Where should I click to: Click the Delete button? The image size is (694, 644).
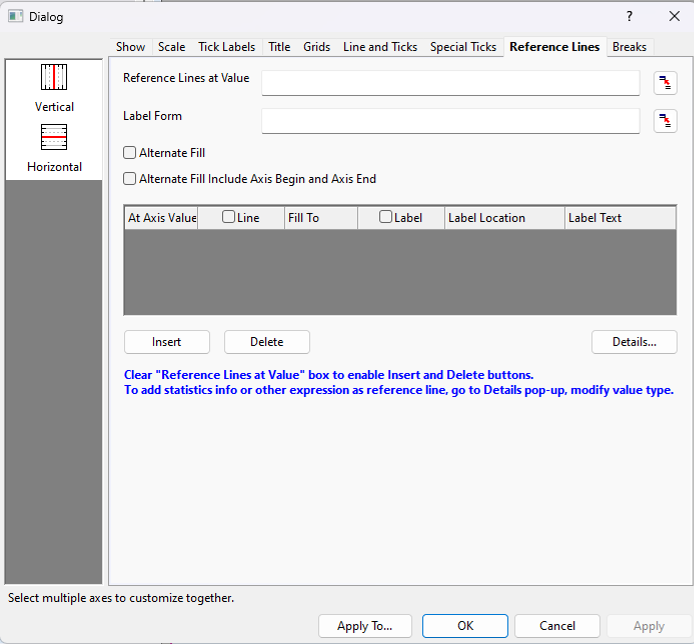(267, 342)
